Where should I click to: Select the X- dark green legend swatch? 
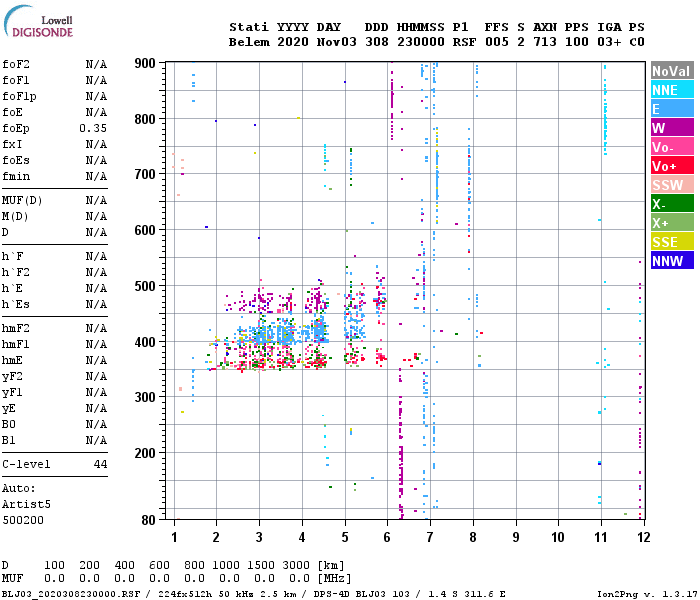coord(672,204)
